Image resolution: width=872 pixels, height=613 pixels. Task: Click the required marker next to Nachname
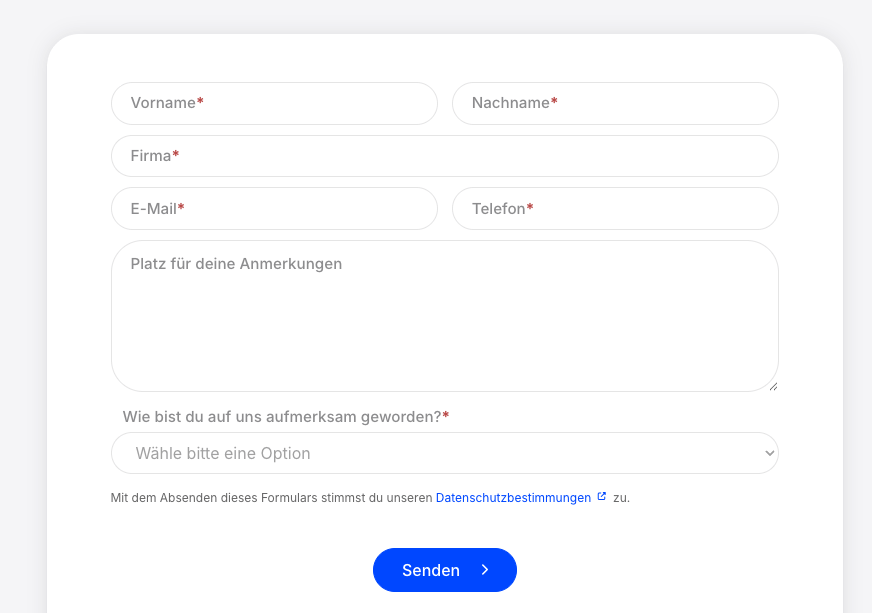(554, 102)
